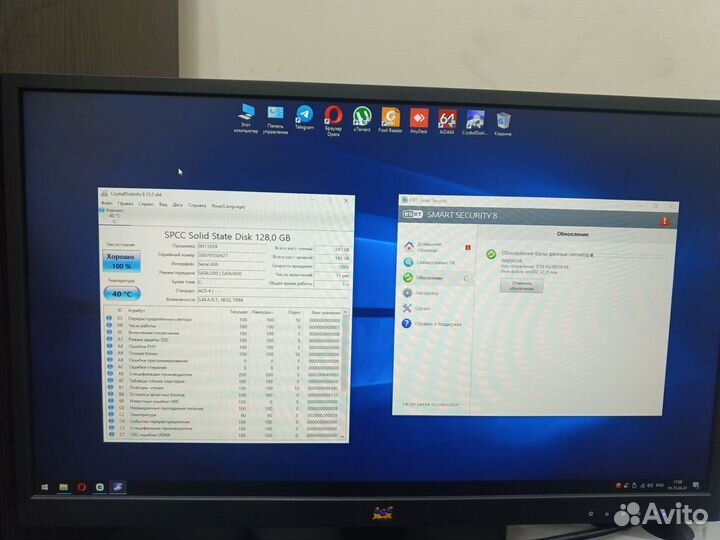Open Вид menu in CrystalDiskInfo
720x540 pixels.
click(x=163, y=204)
